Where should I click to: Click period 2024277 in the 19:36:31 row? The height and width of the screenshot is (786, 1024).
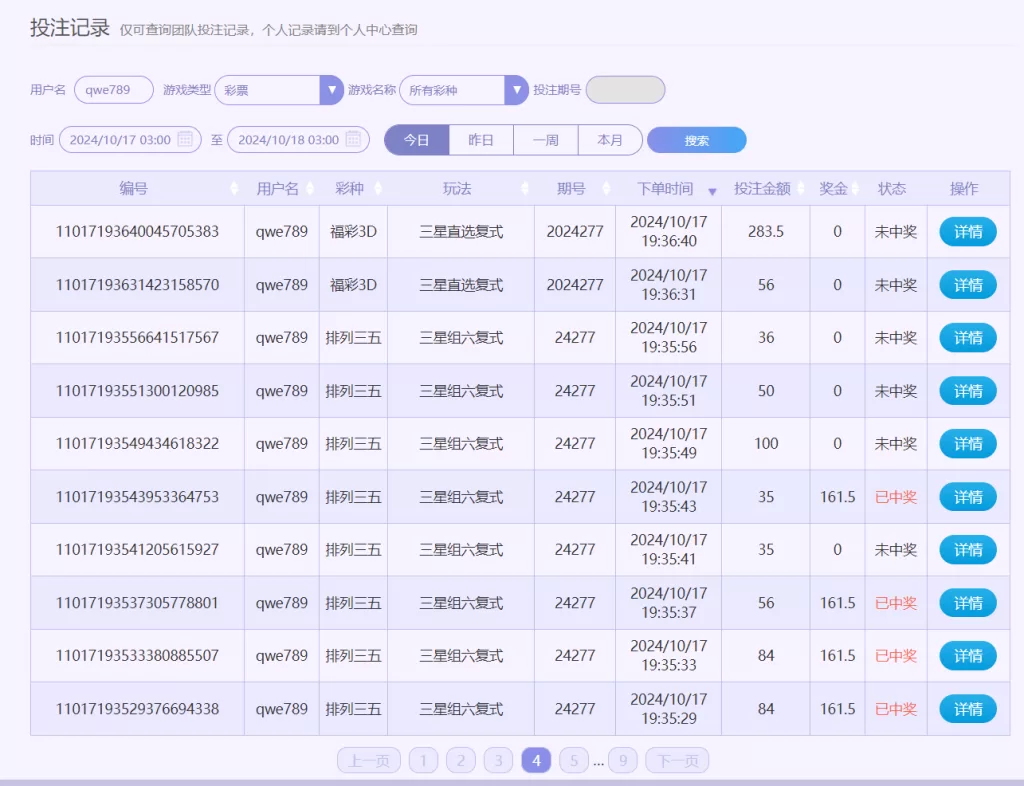click(x=575, y=285)
